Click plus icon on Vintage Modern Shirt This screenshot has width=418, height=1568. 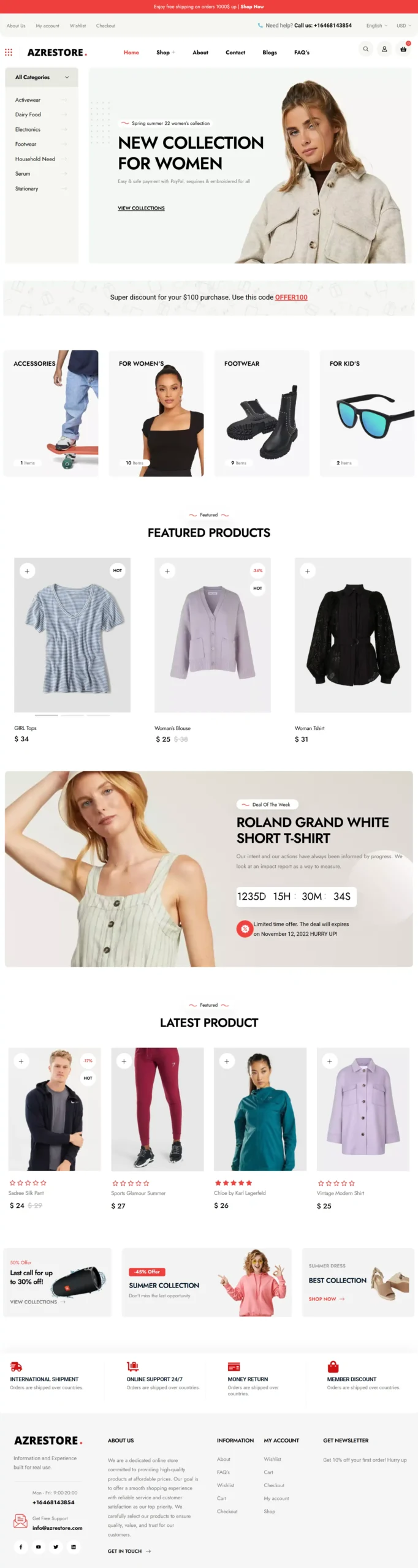click(330, 1061)
